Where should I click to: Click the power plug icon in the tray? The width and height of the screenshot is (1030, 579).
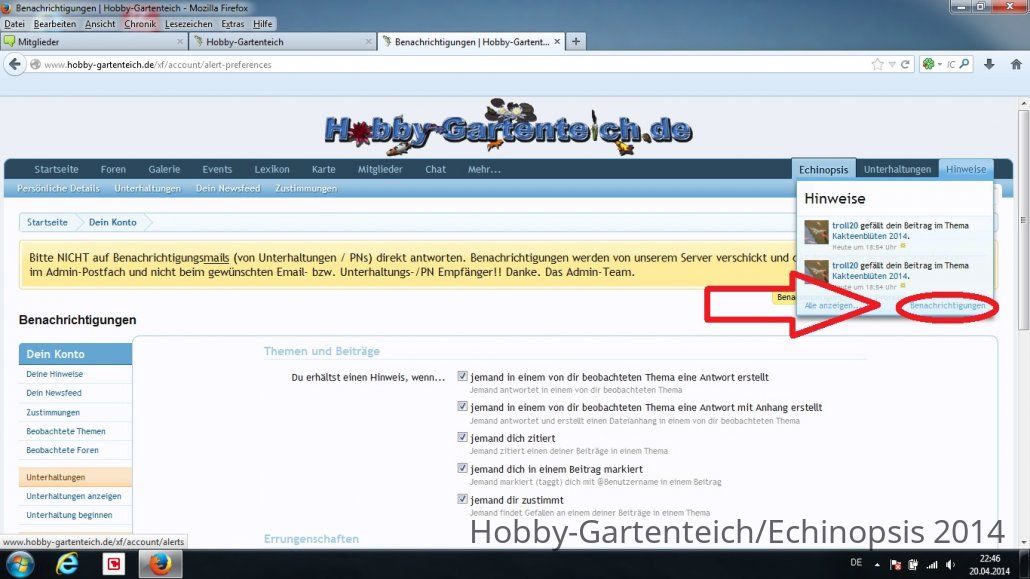coord(913,565)
